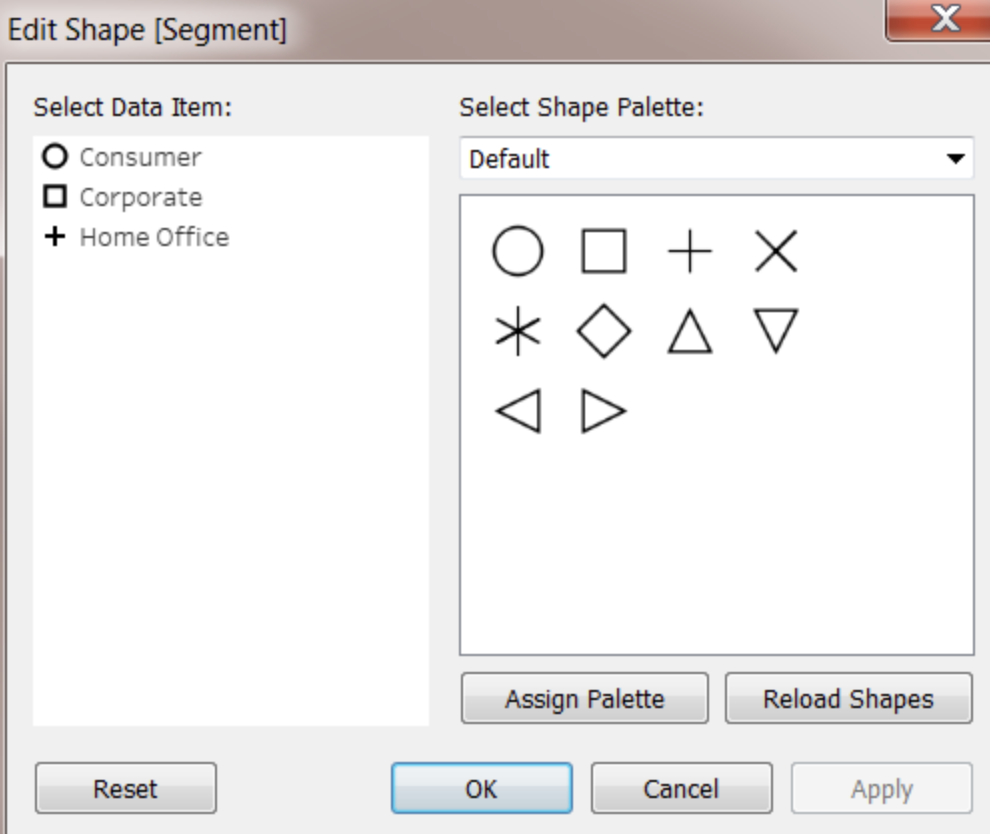
Task: Pick the right-pointing triangle shape
Action: pyautogui.click(x=603, y=411)
